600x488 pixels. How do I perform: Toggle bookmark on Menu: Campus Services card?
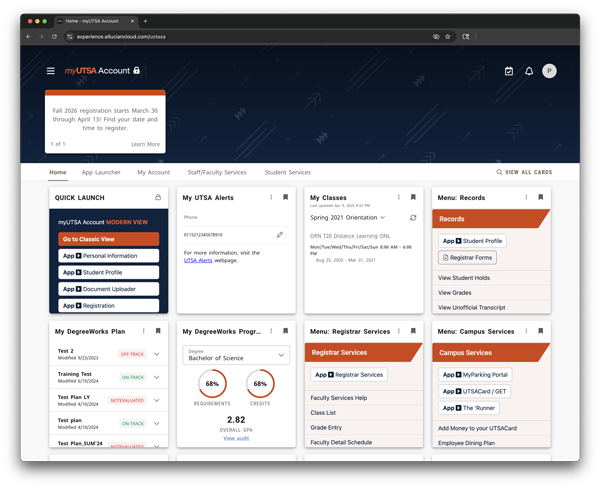click(x=540, y=331)
